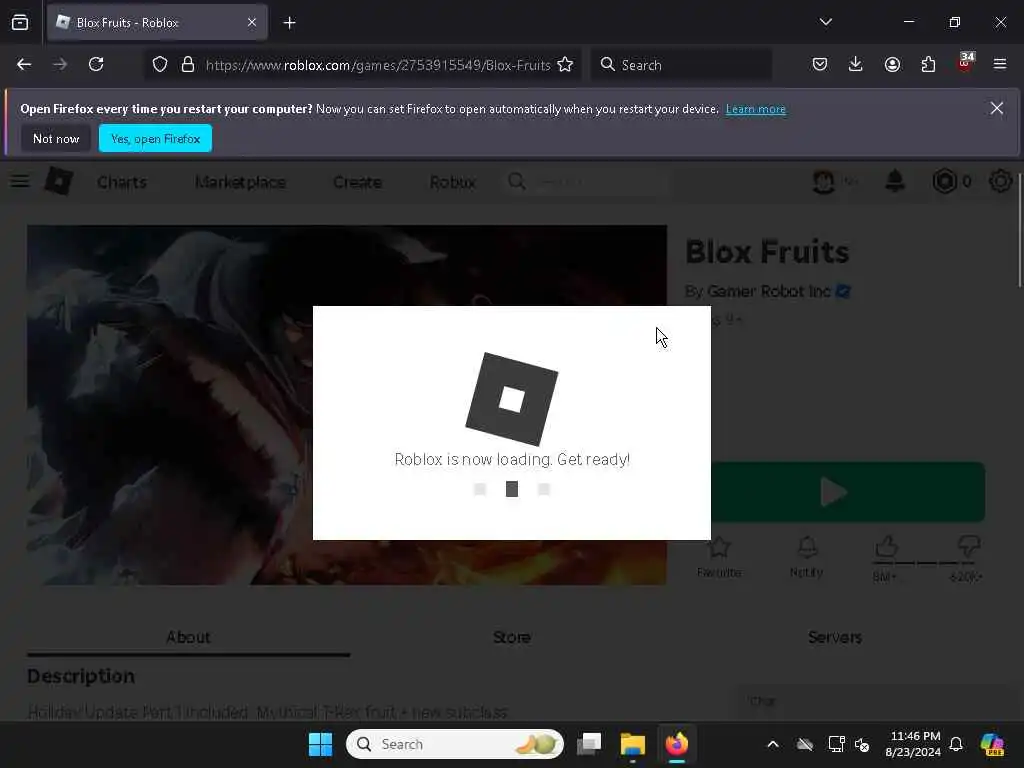
Task: Open Task View on the taskbar
Action: pyautogui.click(x=588, y=744)
